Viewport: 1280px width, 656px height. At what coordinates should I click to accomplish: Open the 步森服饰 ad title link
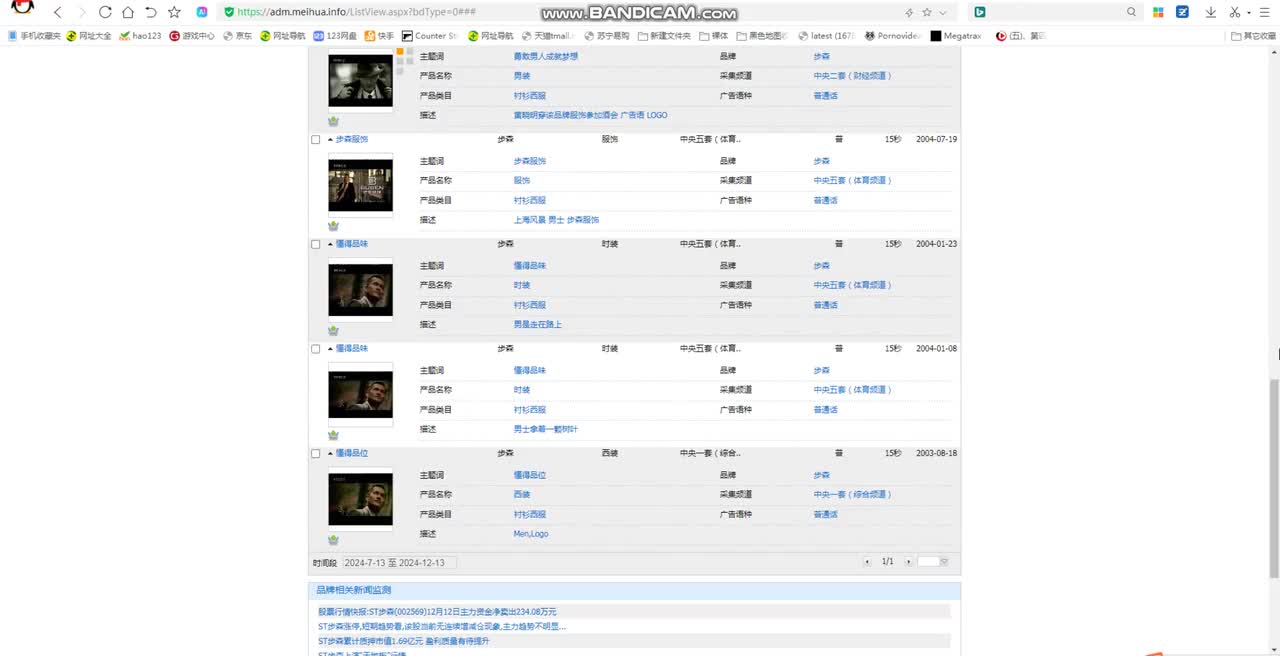click(x=352, y=140)
